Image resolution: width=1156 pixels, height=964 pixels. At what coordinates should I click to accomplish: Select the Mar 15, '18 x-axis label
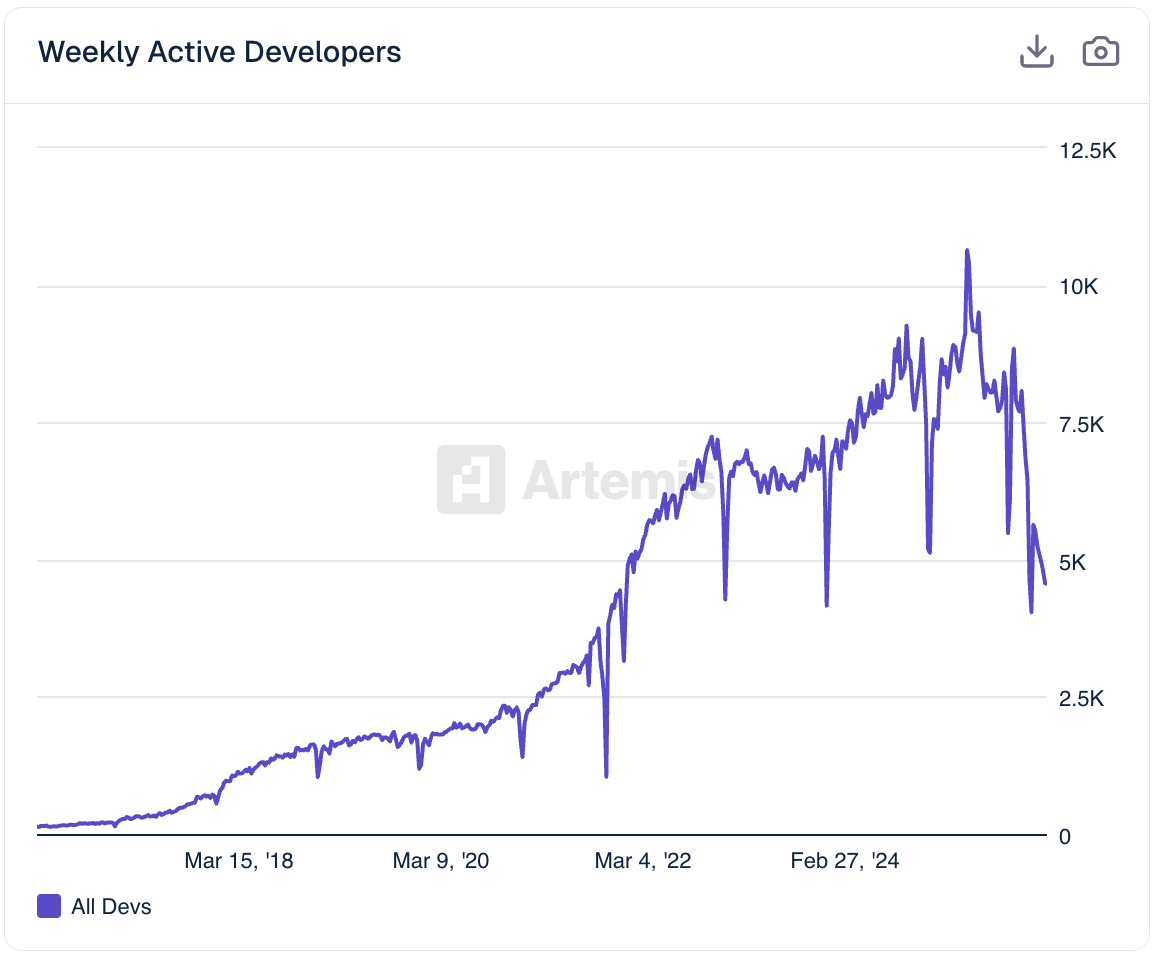239,861
